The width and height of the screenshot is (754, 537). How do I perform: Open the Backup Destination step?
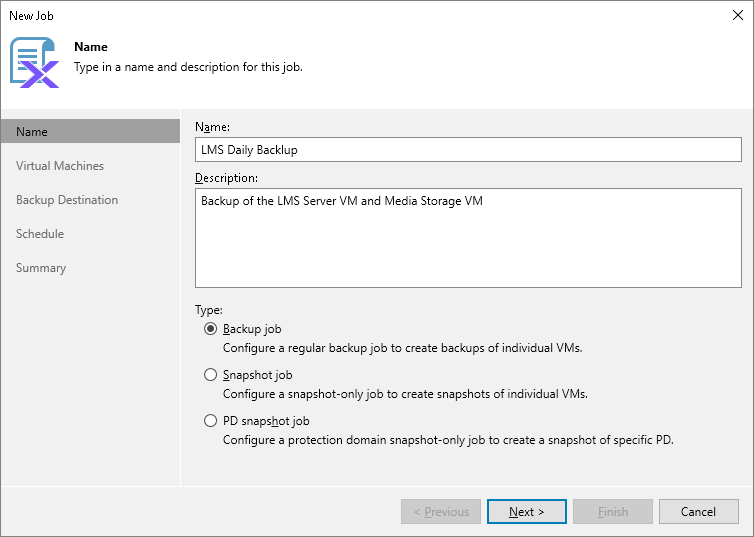[x=67, y=200]
